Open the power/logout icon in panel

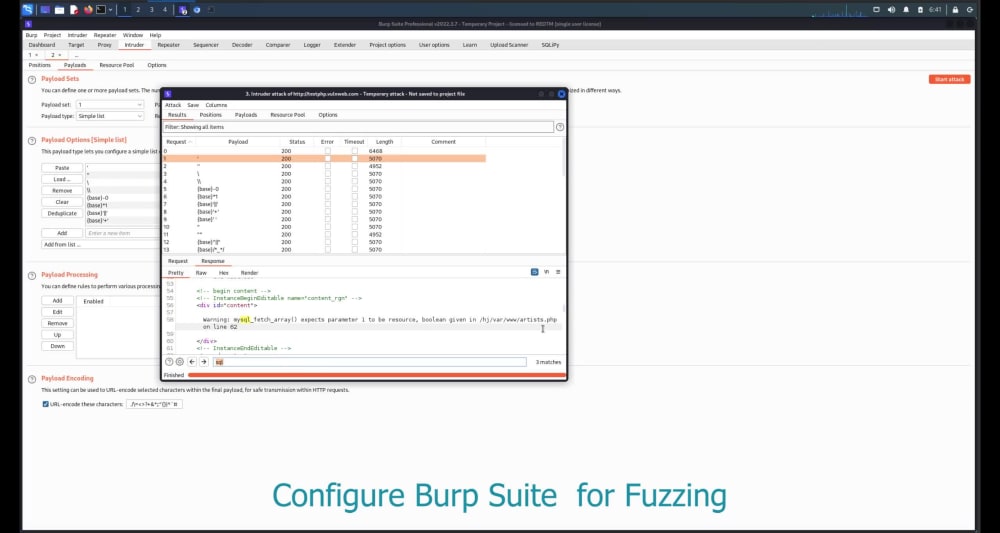click(970, 10)
